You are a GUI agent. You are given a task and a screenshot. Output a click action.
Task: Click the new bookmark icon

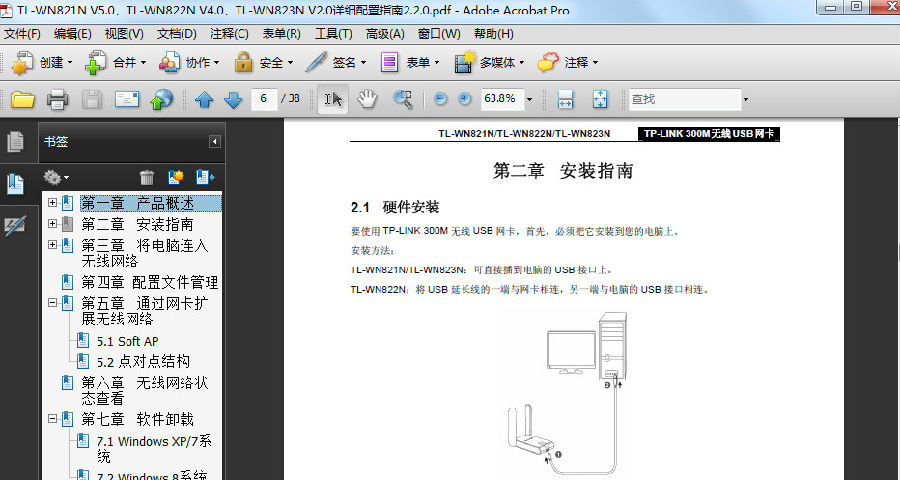coord(176,177)
